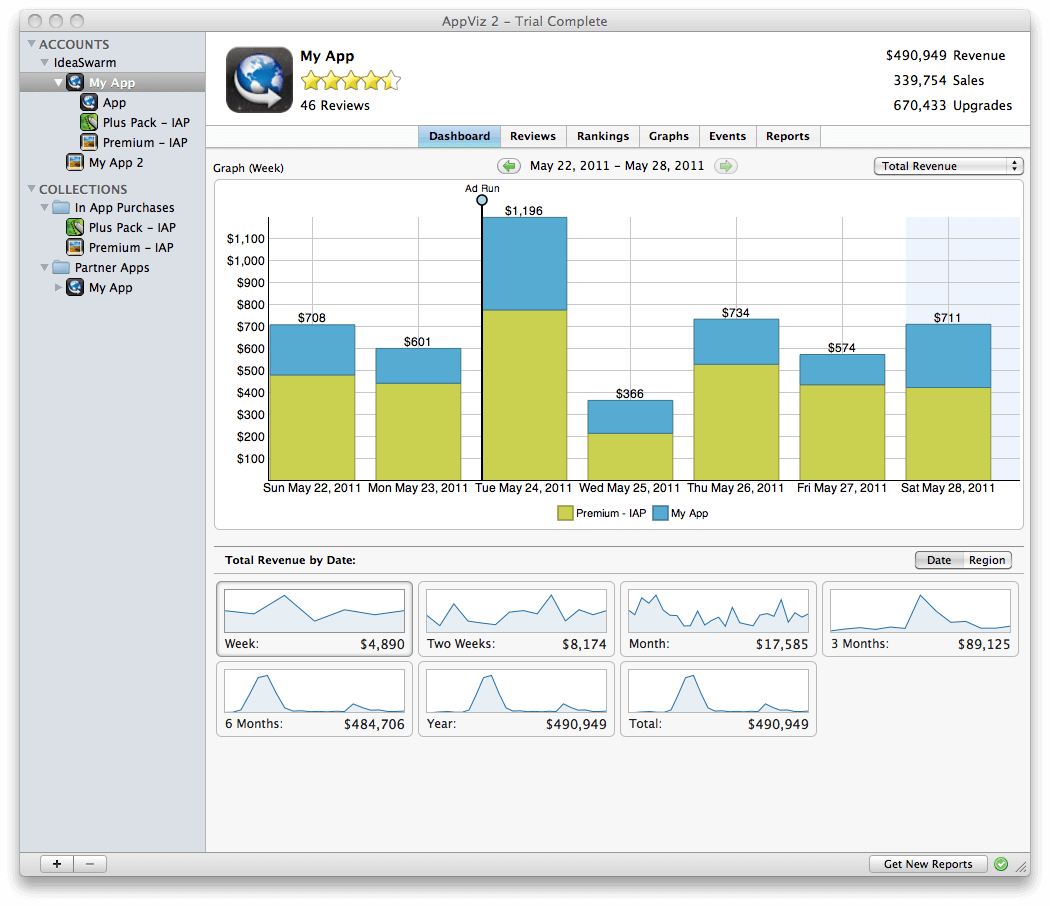Image resolution: width=1050 pixels, height=906 pixels.
Task: Remove item with the minus button
Action: (x=90, y=864)
